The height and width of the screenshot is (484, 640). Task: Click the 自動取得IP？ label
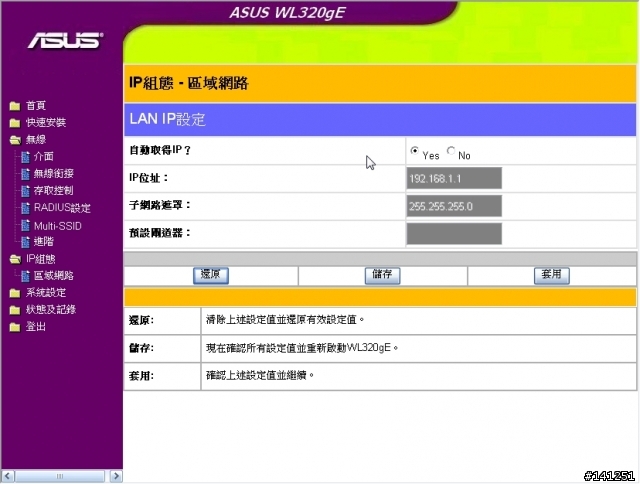[x=160, y=150]
